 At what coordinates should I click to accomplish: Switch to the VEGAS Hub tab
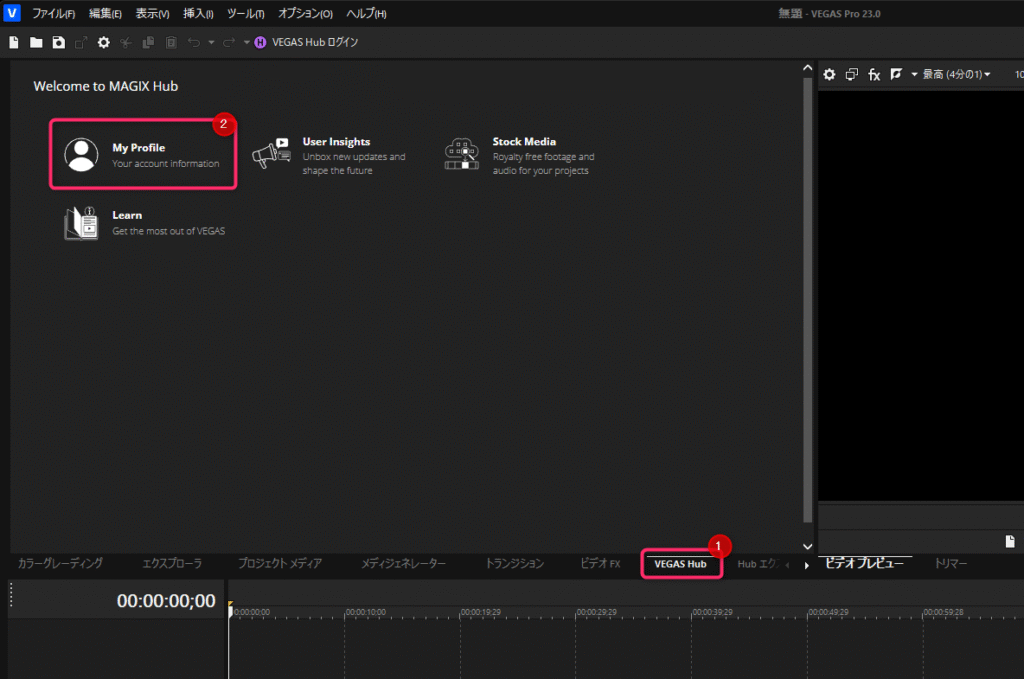680,565
